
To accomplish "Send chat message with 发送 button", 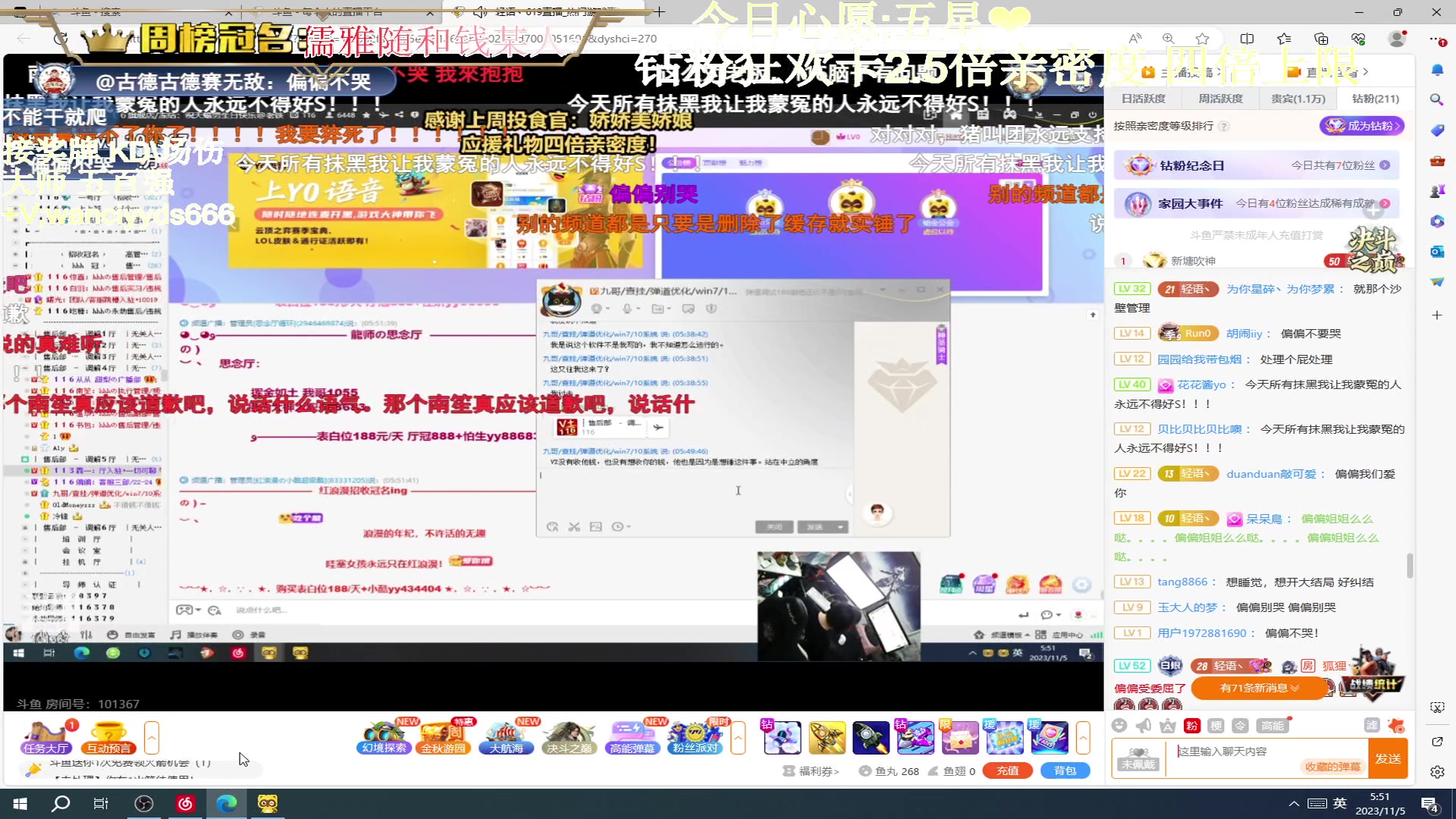I will 1388,758.
